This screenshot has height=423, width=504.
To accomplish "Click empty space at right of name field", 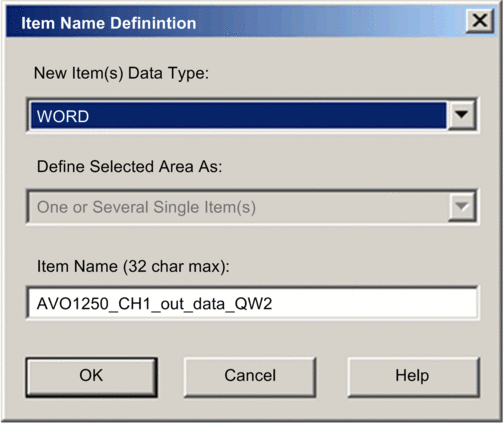I will 375,303.
